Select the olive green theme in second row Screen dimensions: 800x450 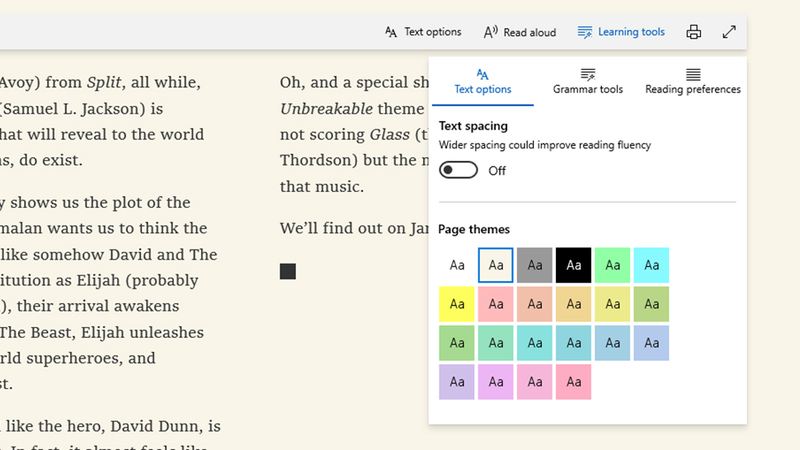click(x=651, y=304)
